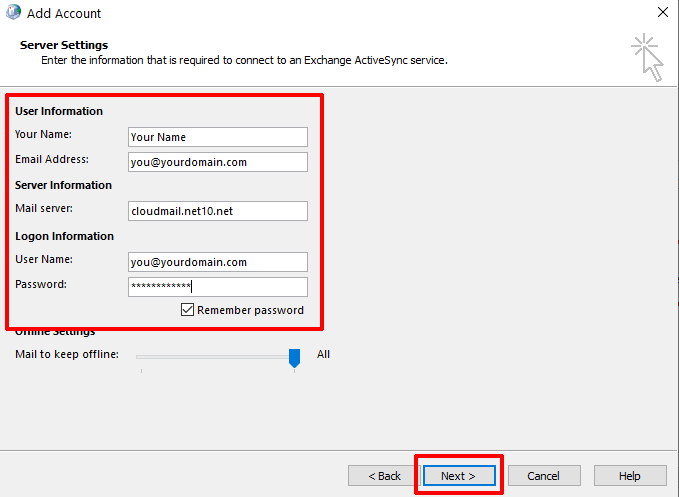679x497 pixels.
Task: Click the User Name input field
Action: point(217,262)
